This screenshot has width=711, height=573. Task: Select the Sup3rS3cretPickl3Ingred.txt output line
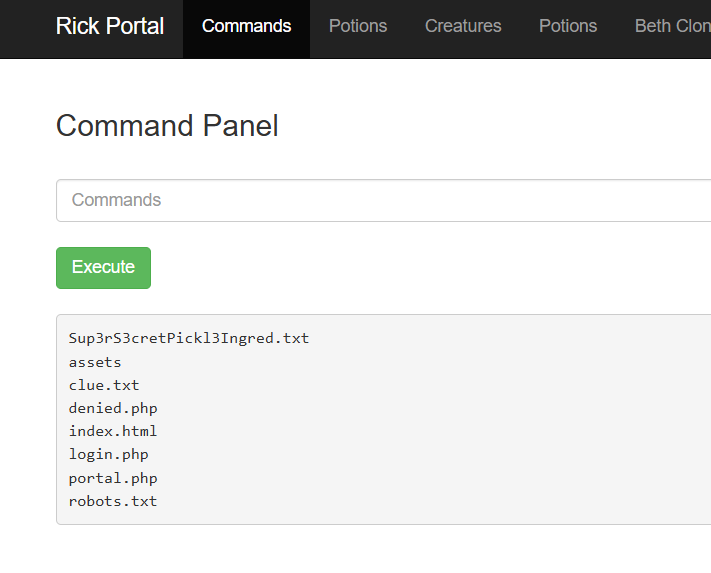(x=189, y=338)
